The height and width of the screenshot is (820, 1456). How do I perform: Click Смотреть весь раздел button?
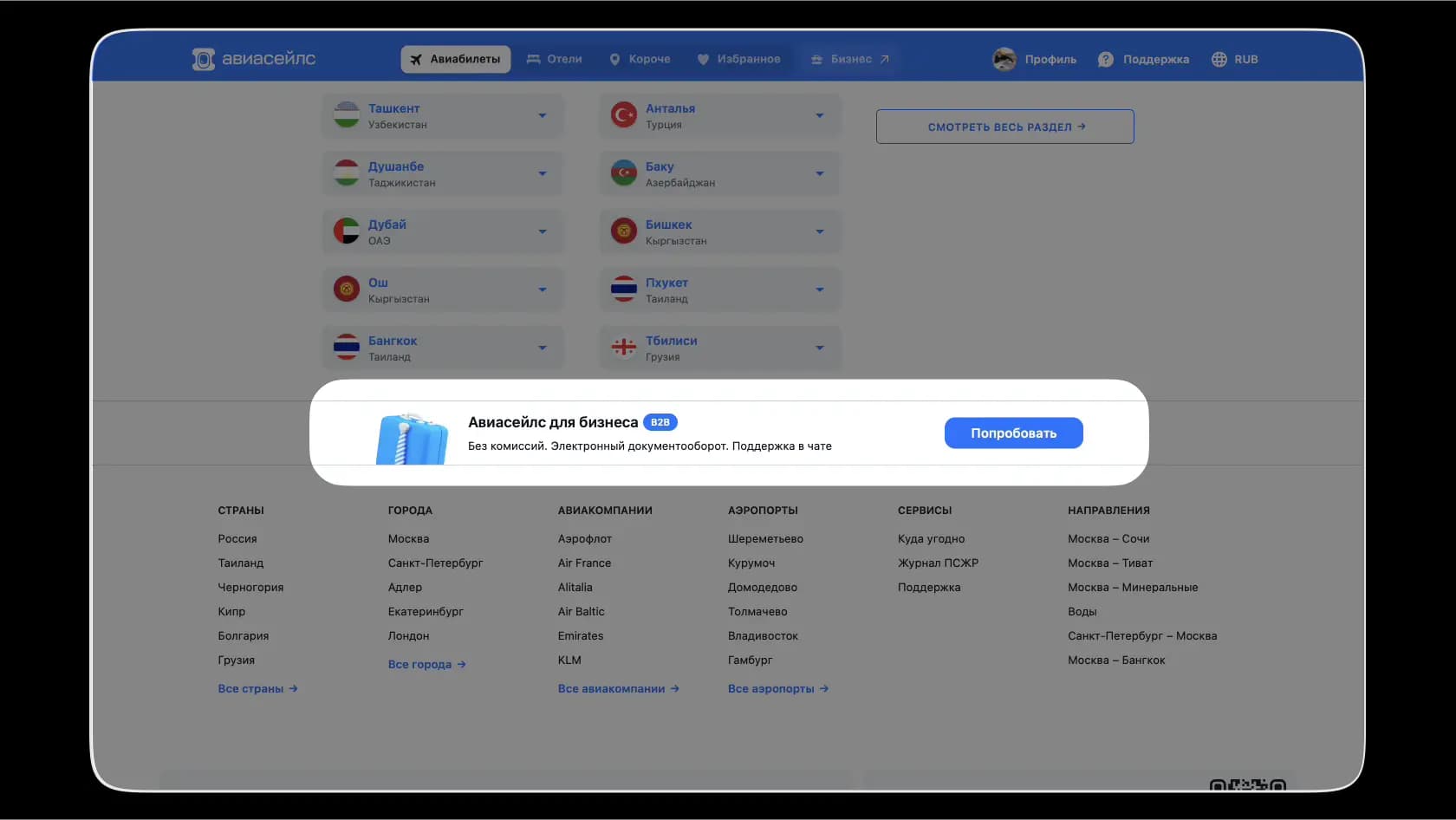tap(1005, 127)
